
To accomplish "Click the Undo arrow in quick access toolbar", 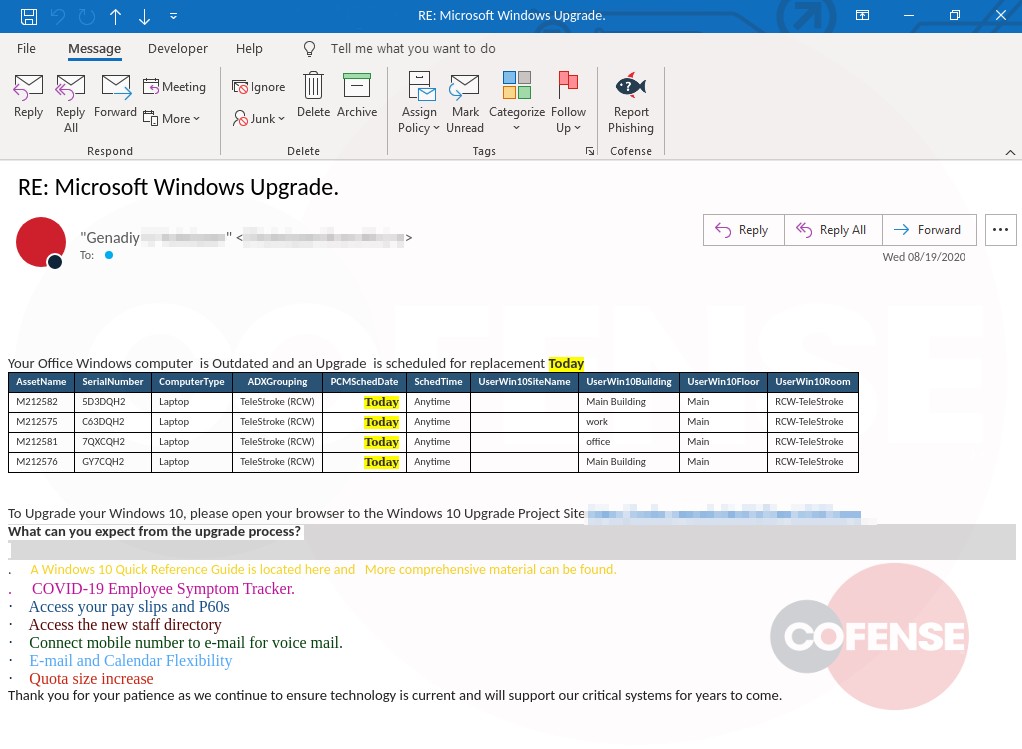I will point(58,16).
